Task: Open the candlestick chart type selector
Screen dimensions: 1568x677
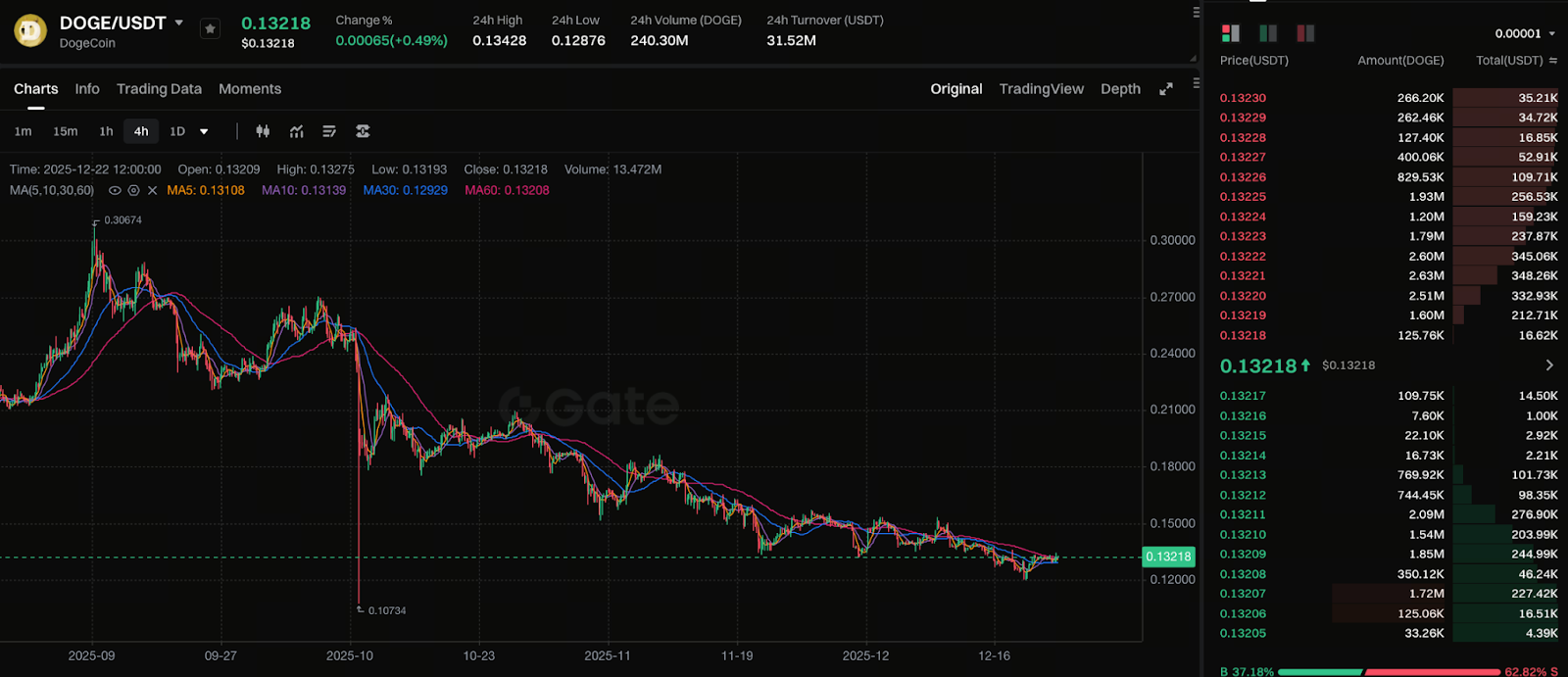Action: tap(263, 131)
